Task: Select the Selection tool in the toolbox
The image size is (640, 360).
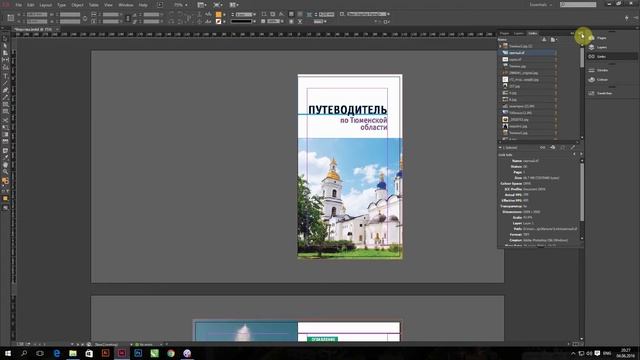Action: 5,39
